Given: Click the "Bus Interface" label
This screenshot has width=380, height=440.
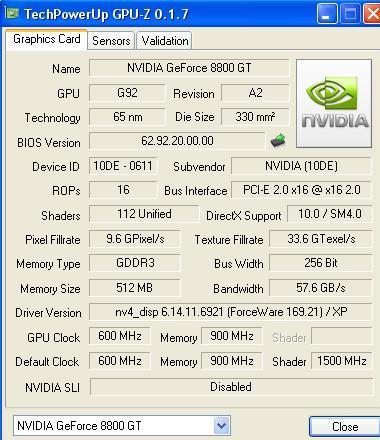Looking at the screenshot, I should [x=195, y=191].
